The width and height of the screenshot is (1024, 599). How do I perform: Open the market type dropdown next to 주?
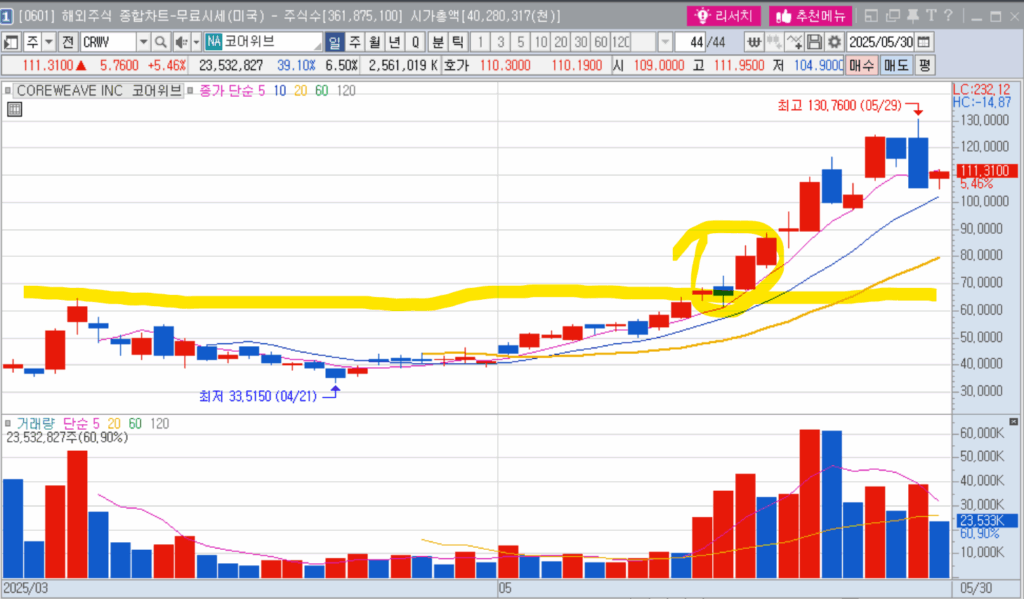[49, 42]
